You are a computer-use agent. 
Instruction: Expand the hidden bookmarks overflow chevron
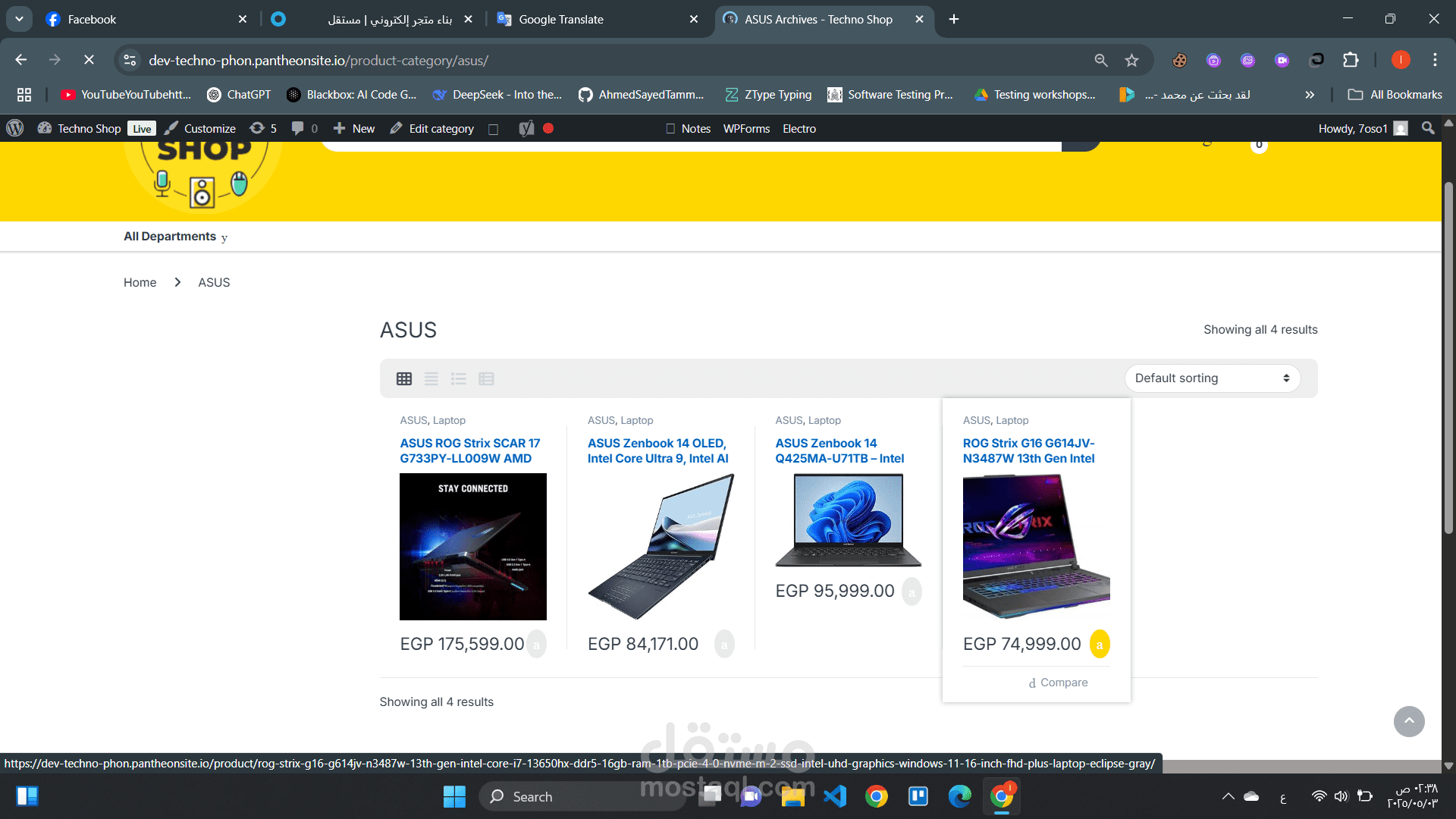tap(1309, 95)
